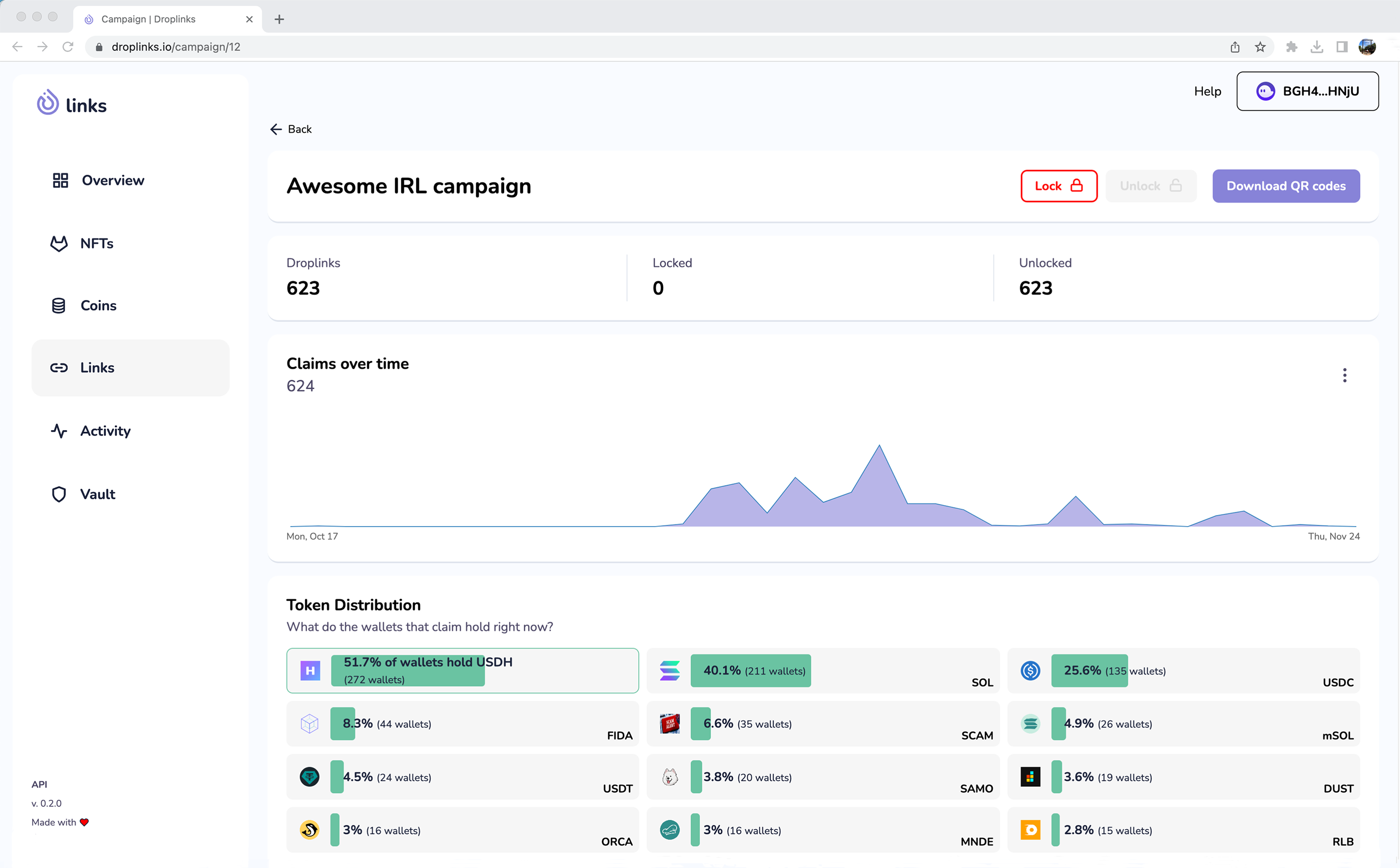Image resolution: width=1400 pixels, height=868 pixels.
Task: Click the Back navigation link
Action: 290,129
